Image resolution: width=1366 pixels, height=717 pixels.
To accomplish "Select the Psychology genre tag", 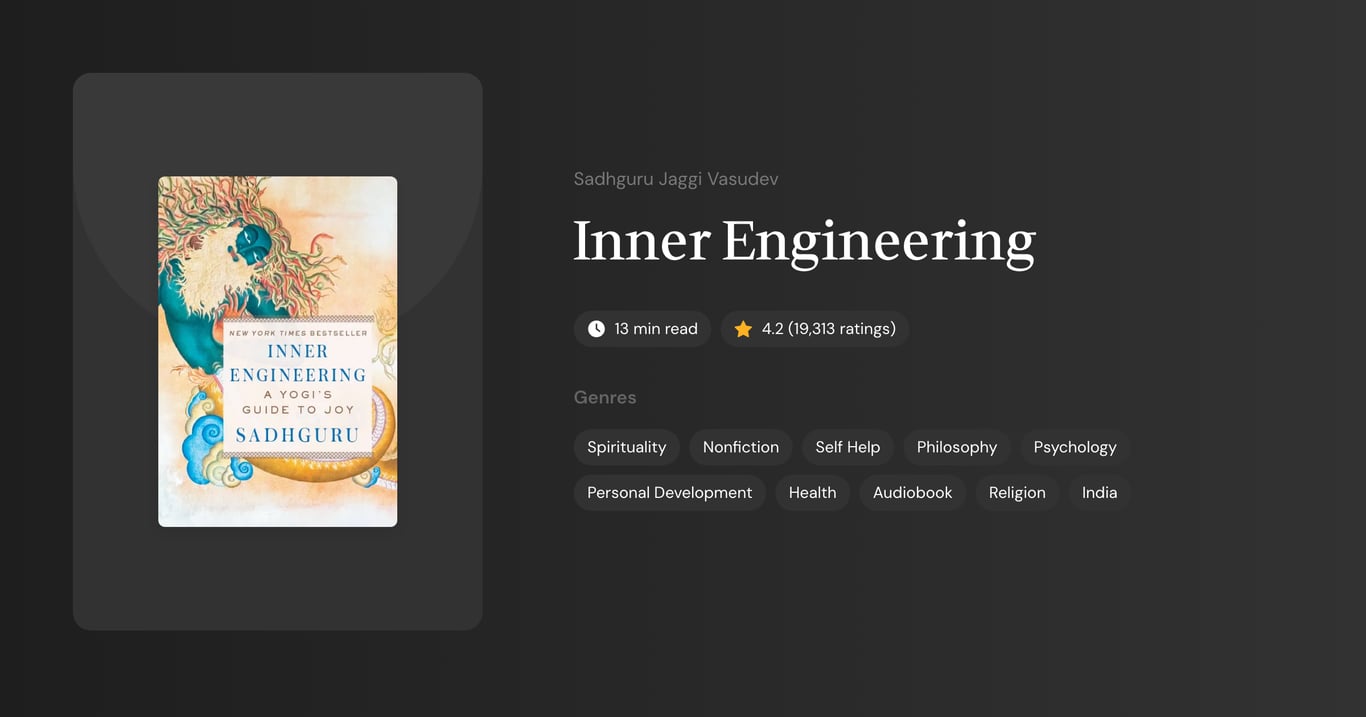I will tap(1074, 447).
